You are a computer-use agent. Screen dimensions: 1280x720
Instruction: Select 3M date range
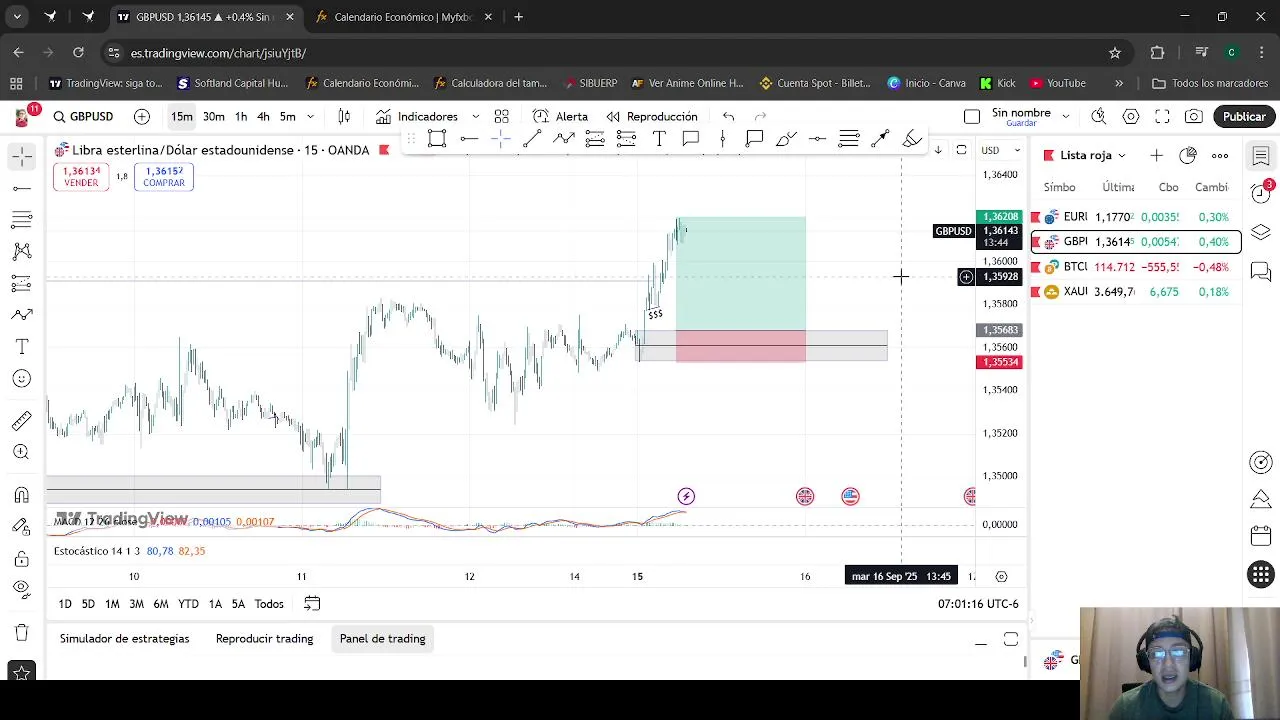[136, 604]
